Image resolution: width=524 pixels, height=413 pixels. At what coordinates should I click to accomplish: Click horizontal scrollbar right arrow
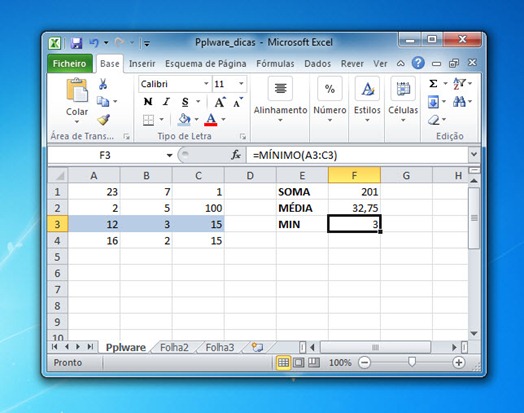pyautogui.click(x=454, y=348)
